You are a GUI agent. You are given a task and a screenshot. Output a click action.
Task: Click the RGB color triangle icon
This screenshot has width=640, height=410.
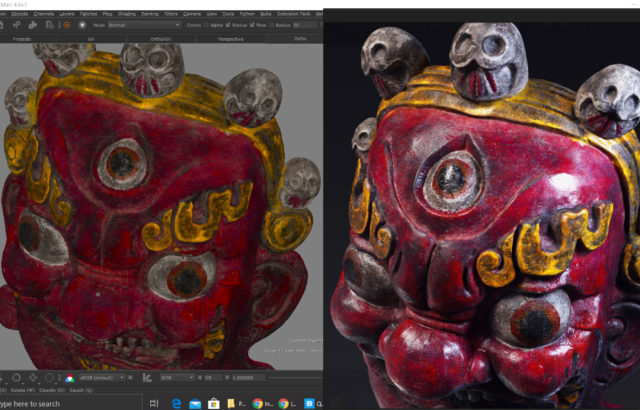coord(70,378)
